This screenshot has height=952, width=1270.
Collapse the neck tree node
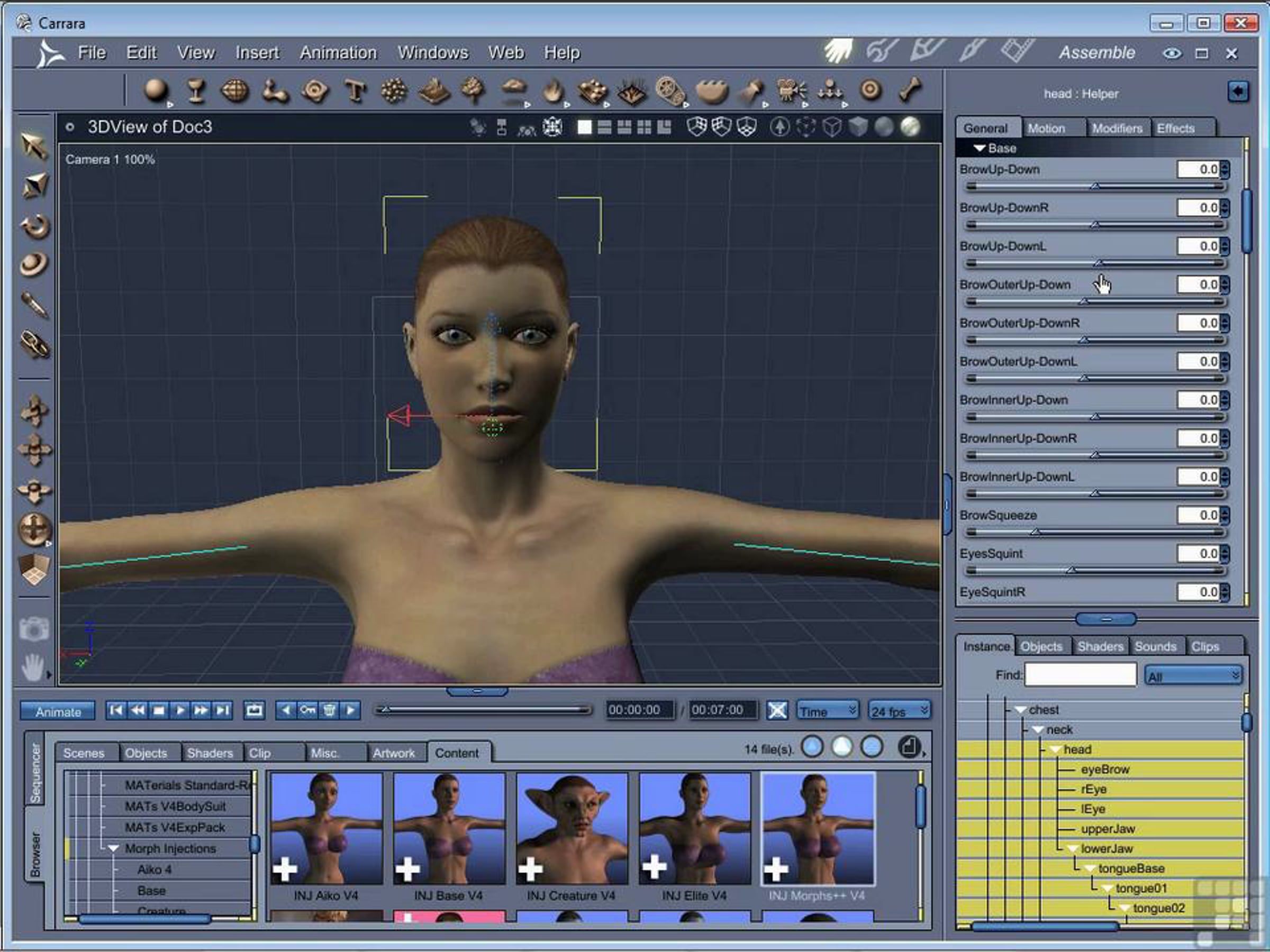point(1038,730)
